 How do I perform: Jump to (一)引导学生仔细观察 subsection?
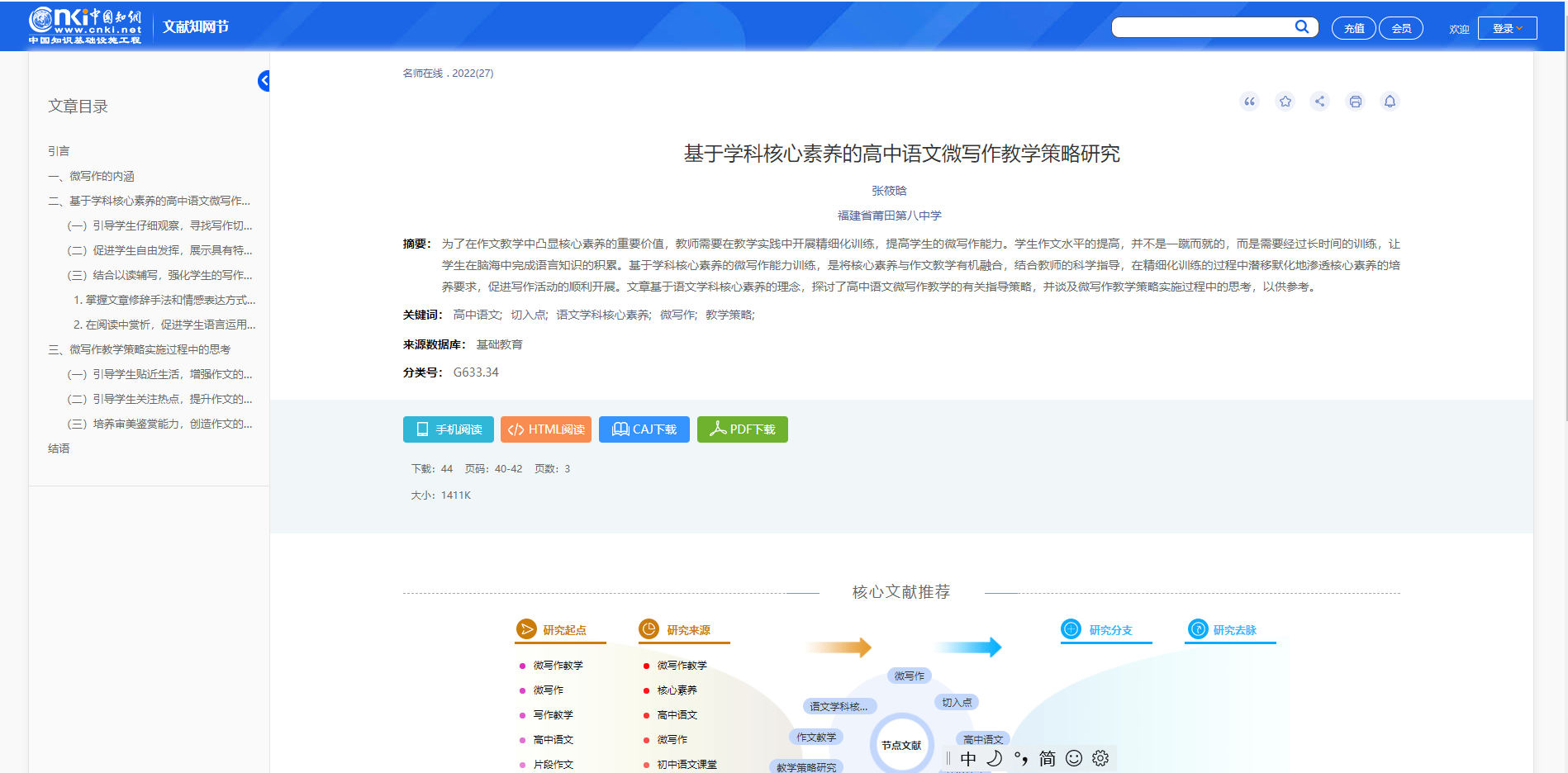pos(159,225)
